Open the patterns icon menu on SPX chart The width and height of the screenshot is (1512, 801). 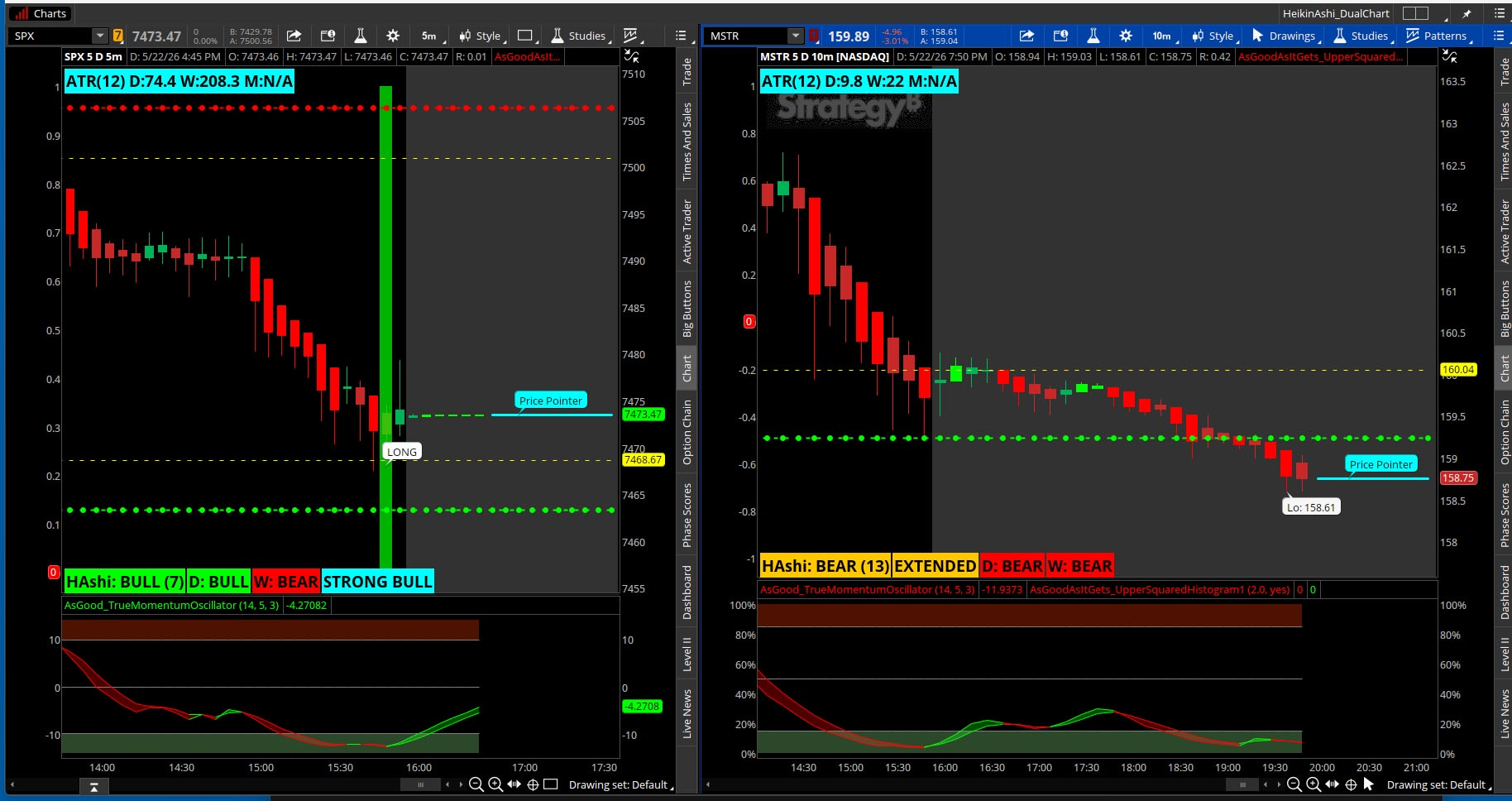(633, 36)
